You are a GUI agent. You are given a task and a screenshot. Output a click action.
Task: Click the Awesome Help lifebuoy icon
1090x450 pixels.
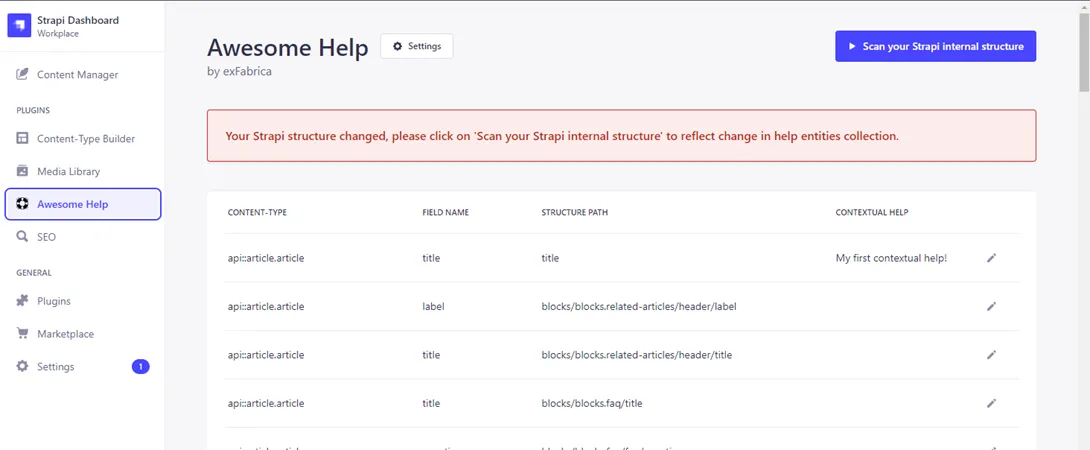(x=22, y=204)
